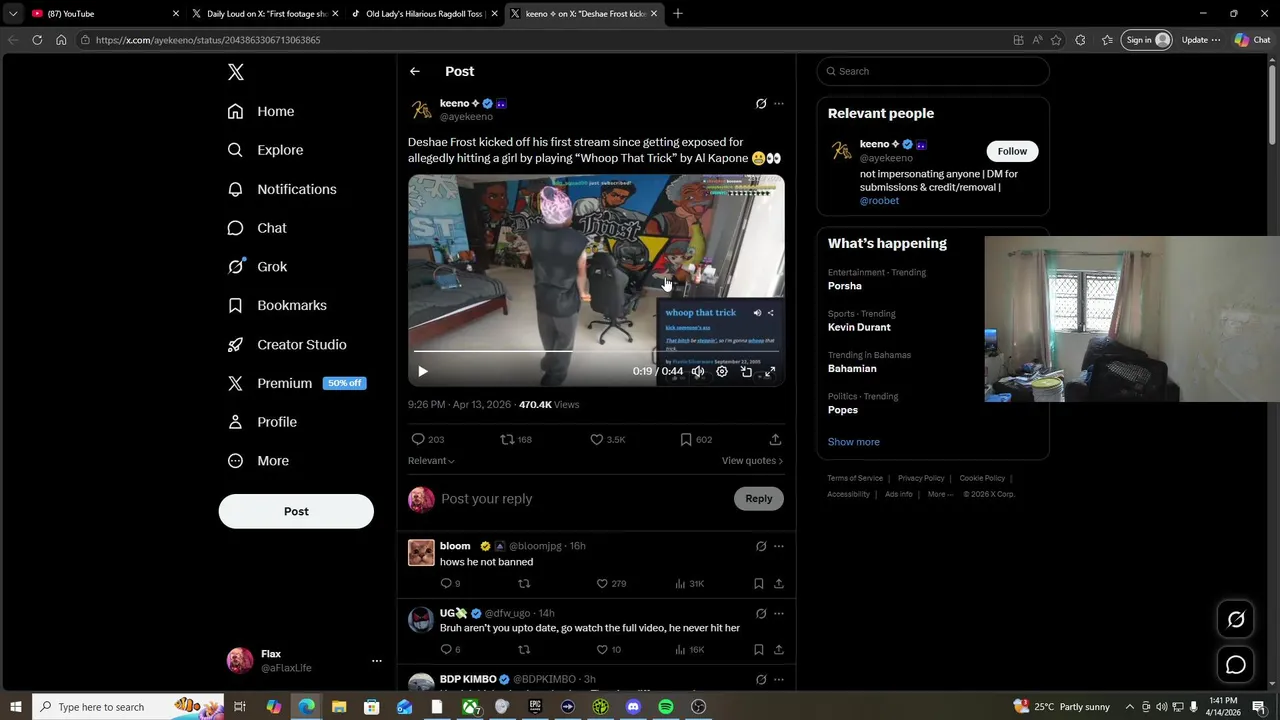Open Spotify from the Windows taskbar
Screen dimensions: 1280x720
(666, 707)
